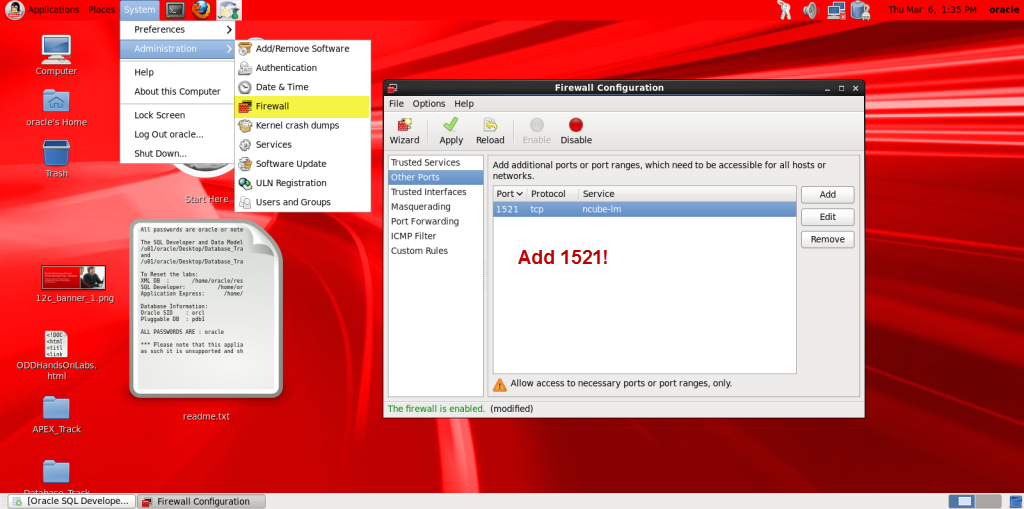The image size is (1024, 509).
Task: Select ICMP Filter in the sidebar
Action: 436,236
